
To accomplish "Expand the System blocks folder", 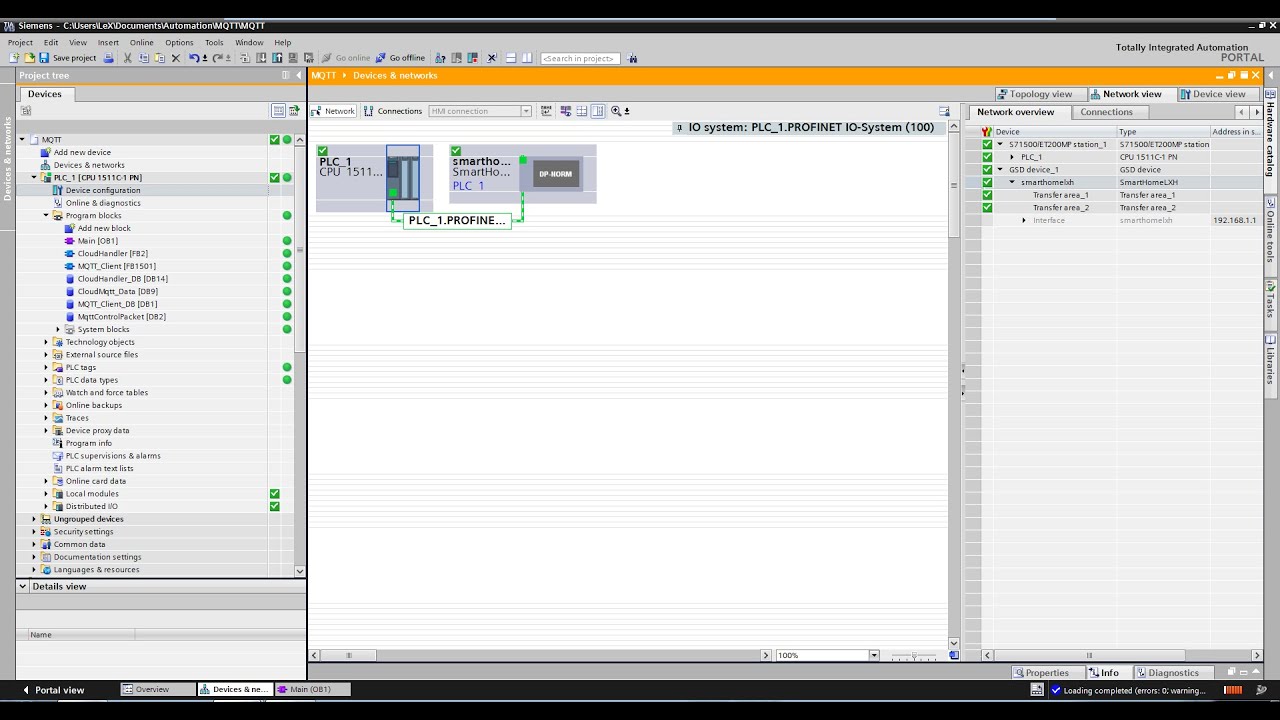I will (x=58, y=329).
